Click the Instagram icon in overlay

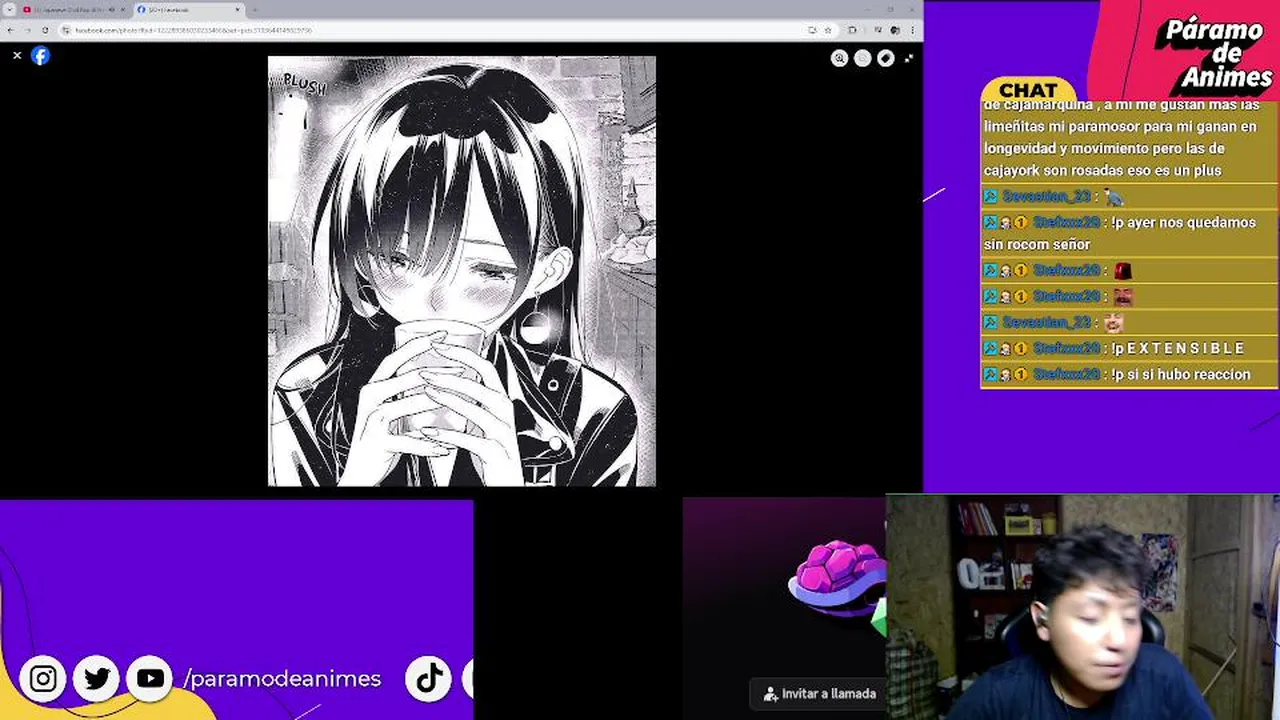[x=43, y=679]
